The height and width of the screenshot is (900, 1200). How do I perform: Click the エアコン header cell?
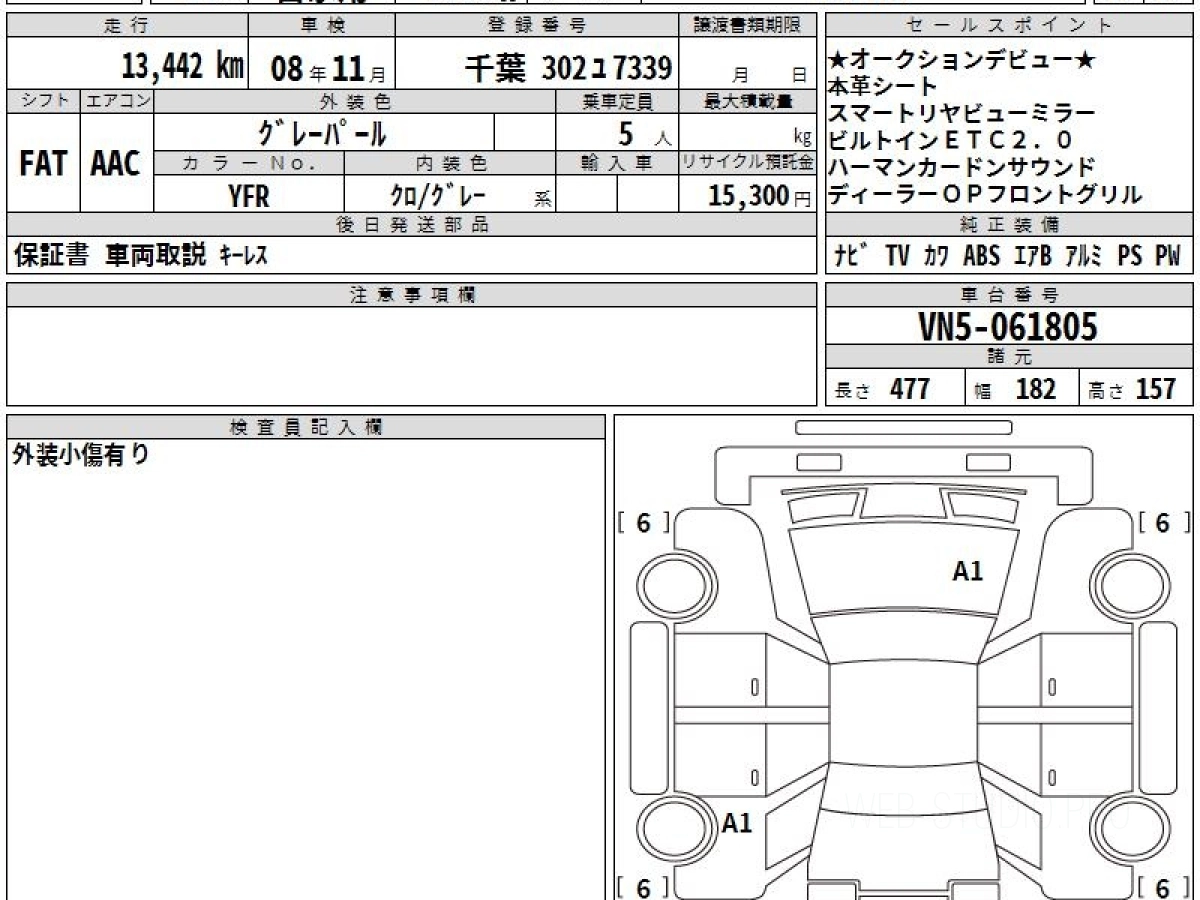(x=117, y=101)
